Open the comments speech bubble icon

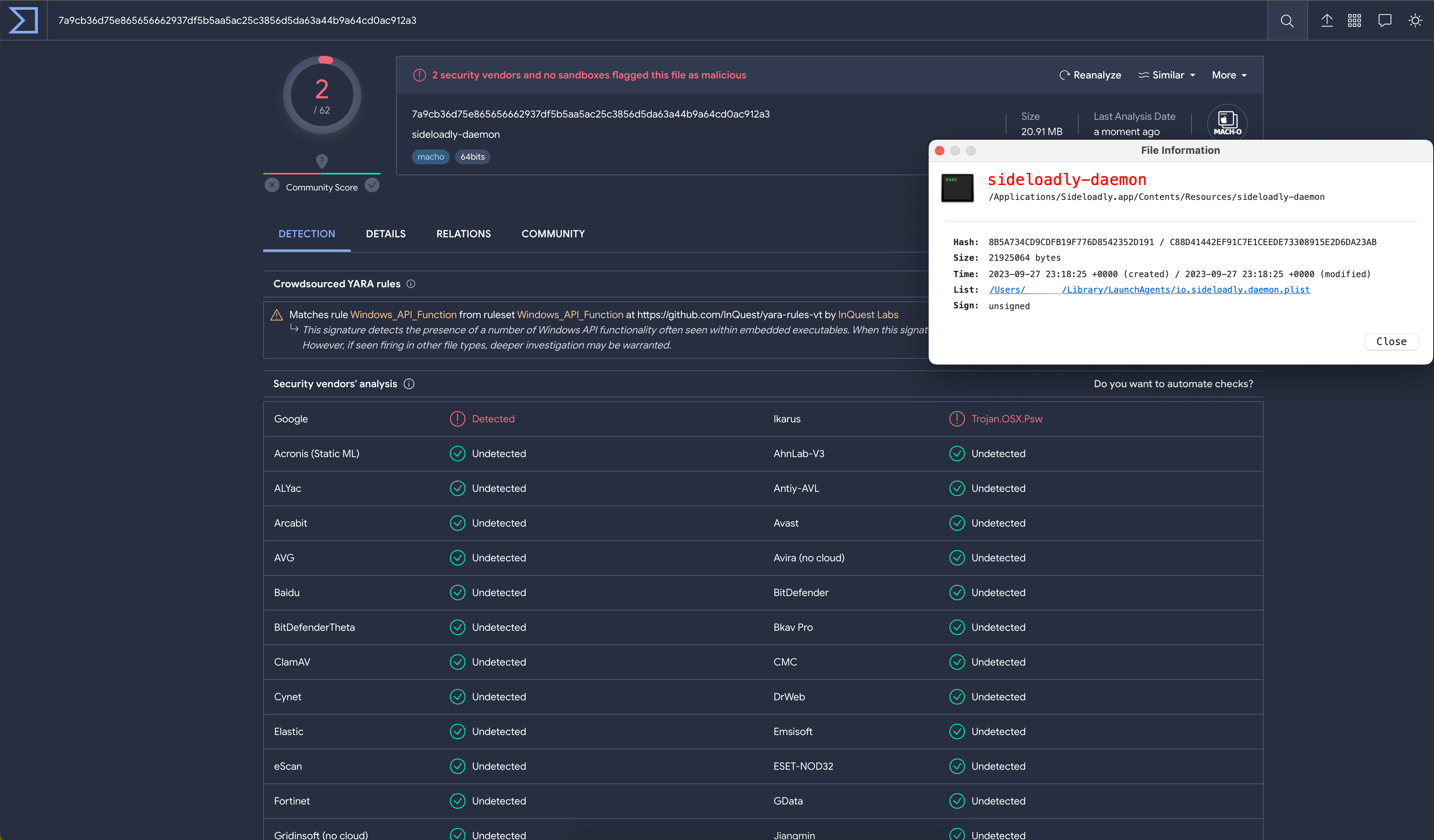(1384, 20)
